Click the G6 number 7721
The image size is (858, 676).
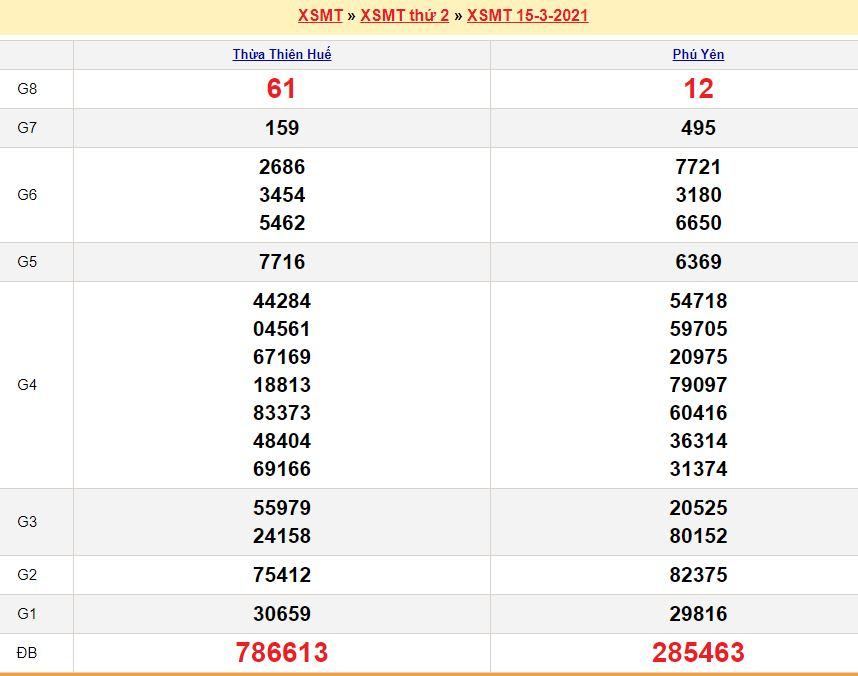698,167
